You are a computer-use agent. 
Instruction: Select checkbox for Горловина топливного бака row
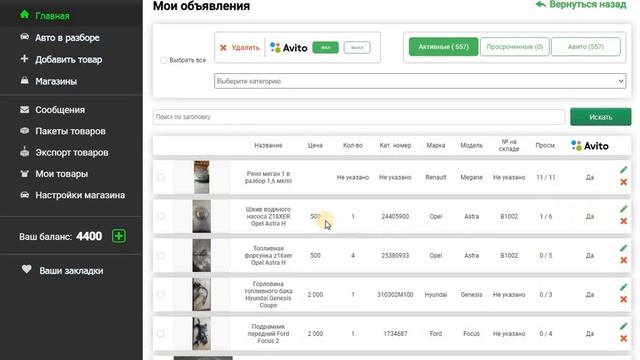pyautogui.click(x=161, y=294)
